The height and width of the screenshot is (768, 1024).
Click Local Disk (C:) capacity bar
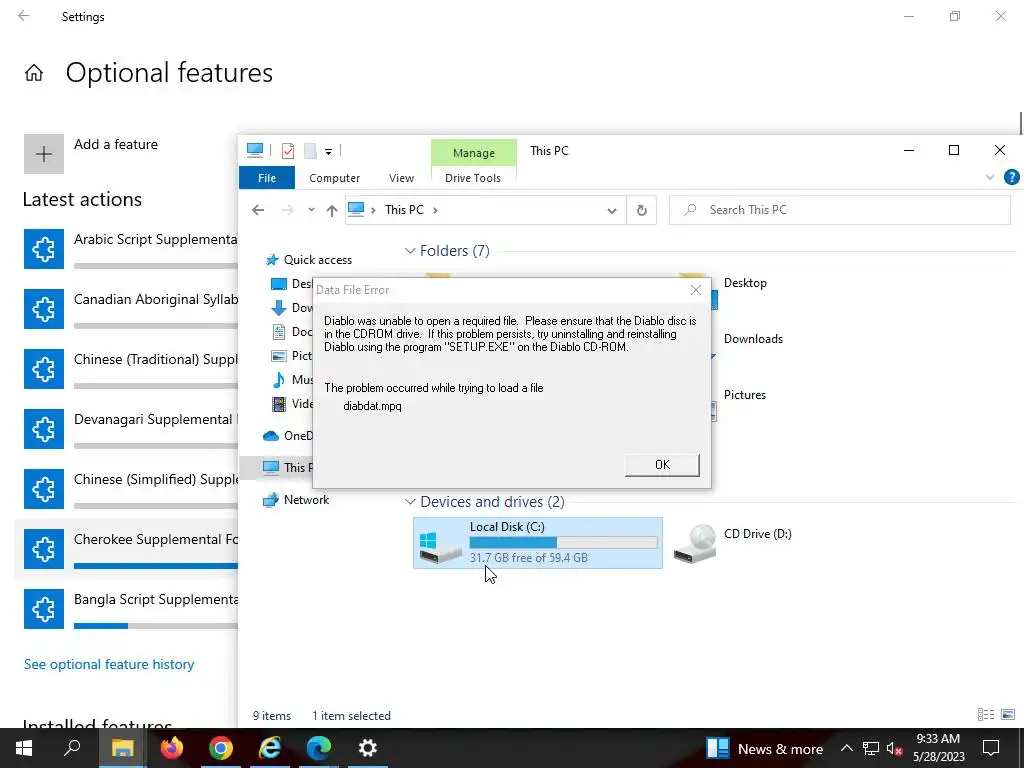point(564,543)
